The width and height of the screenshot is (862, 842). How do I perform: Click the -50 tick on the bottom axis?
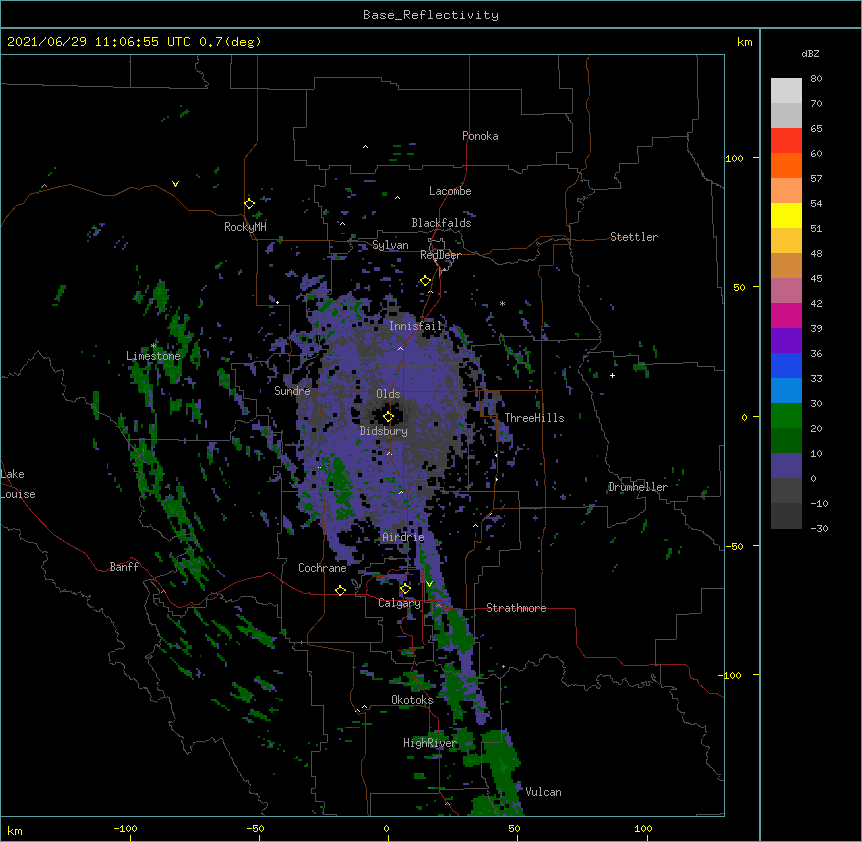(255, 828)
